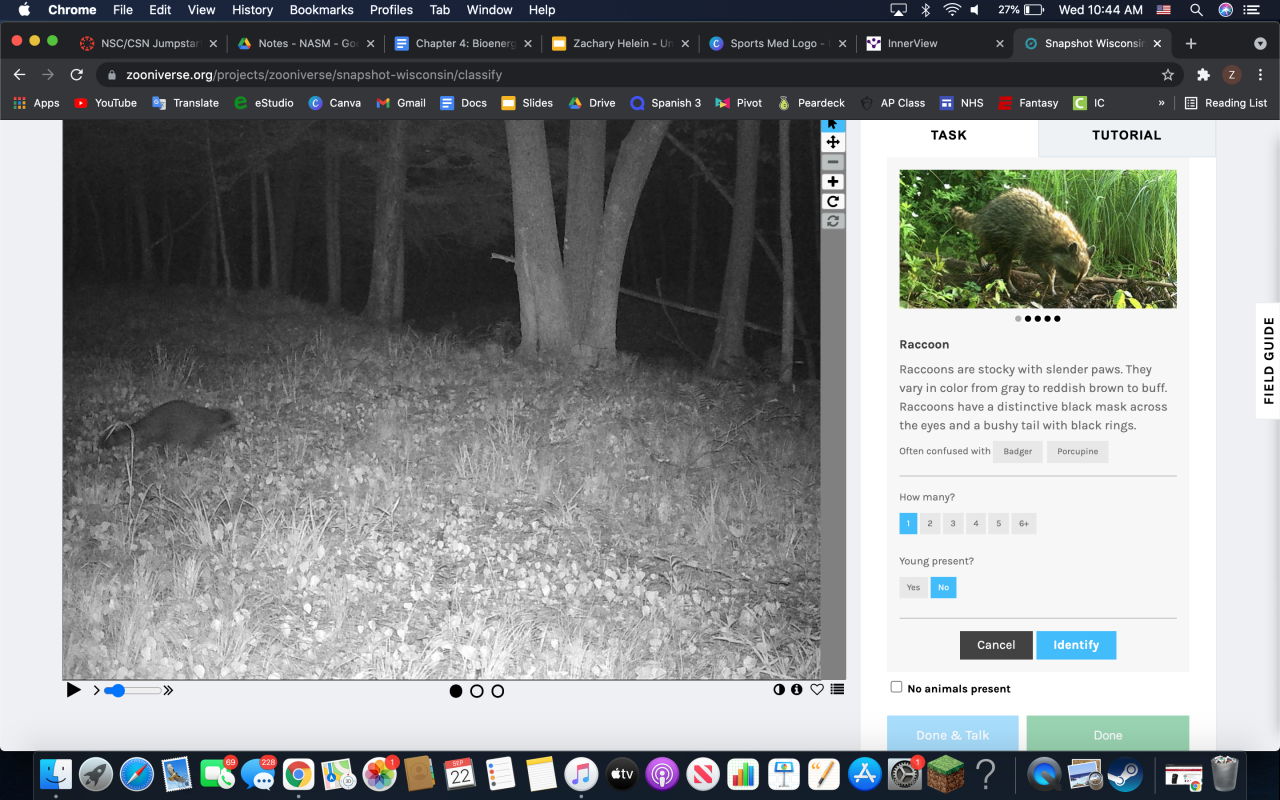Expand hidden bookmarks overflow chevron
This screenshot has width=1280, height=800.
tap(1161, 103)
